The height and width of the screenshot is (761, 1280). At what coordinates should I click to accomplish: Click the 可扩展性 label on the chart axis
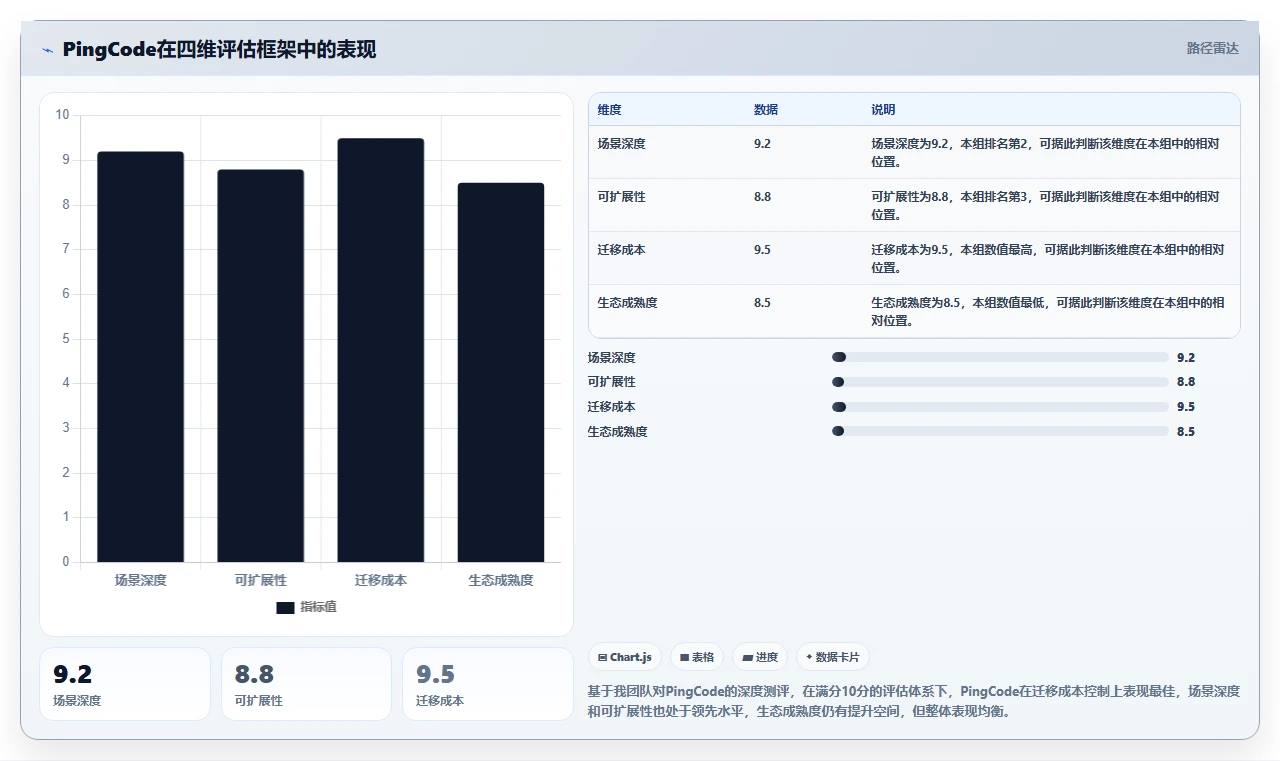[260, 580]
